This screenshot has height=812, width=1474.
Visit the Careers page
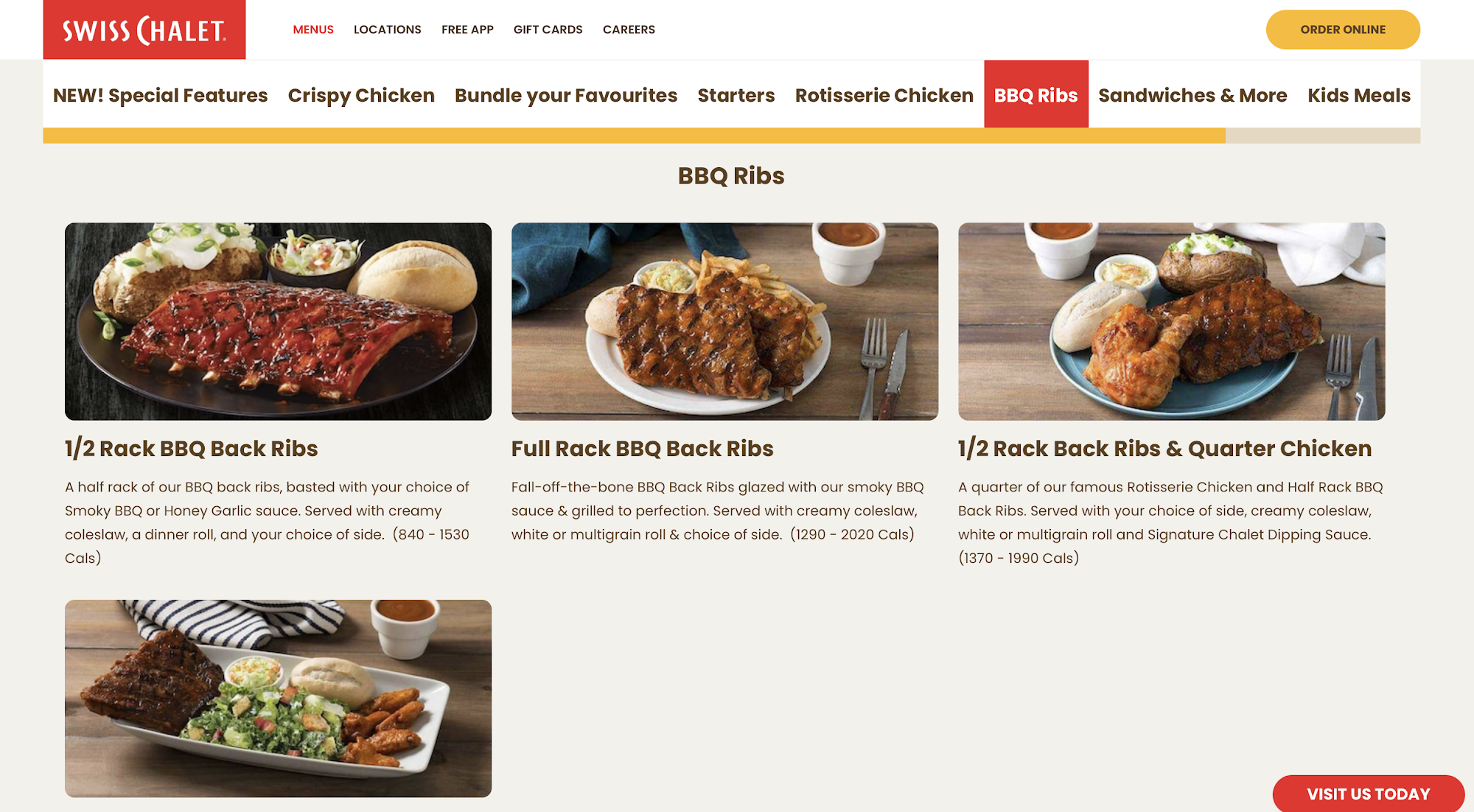point(629,29)
